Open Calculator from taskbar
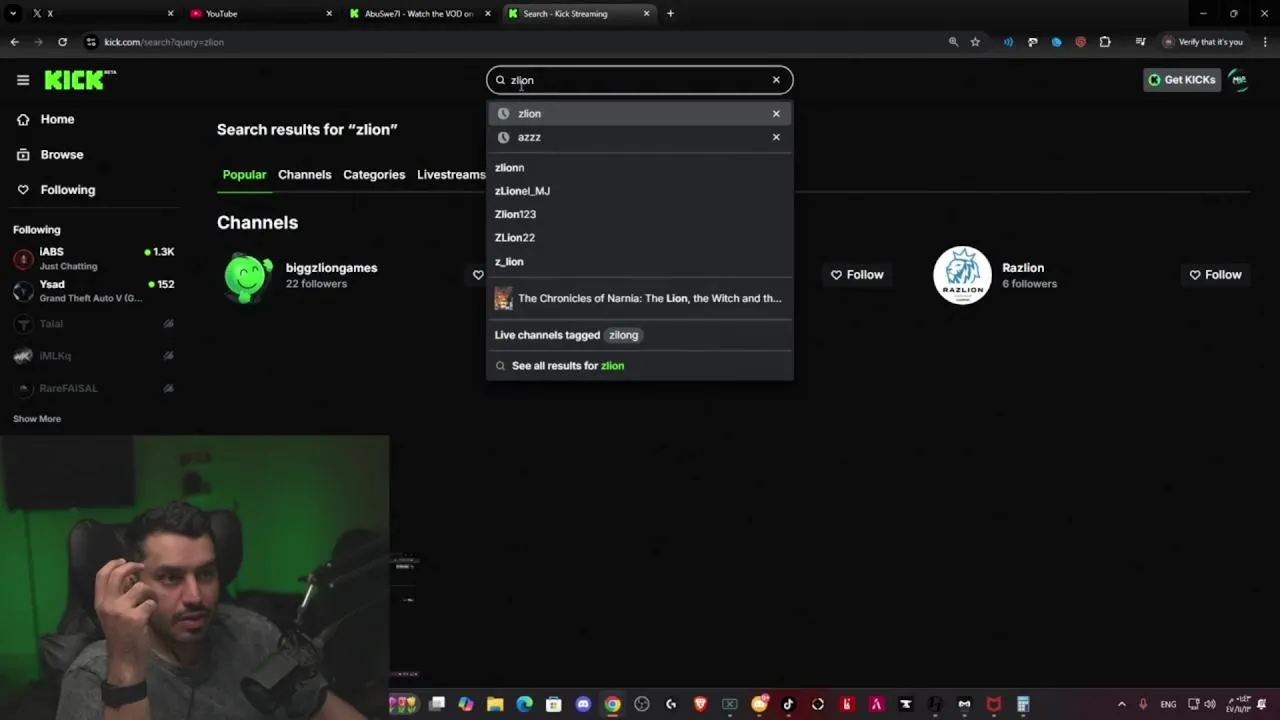 pyautogui.click(x=1023, y=704)
